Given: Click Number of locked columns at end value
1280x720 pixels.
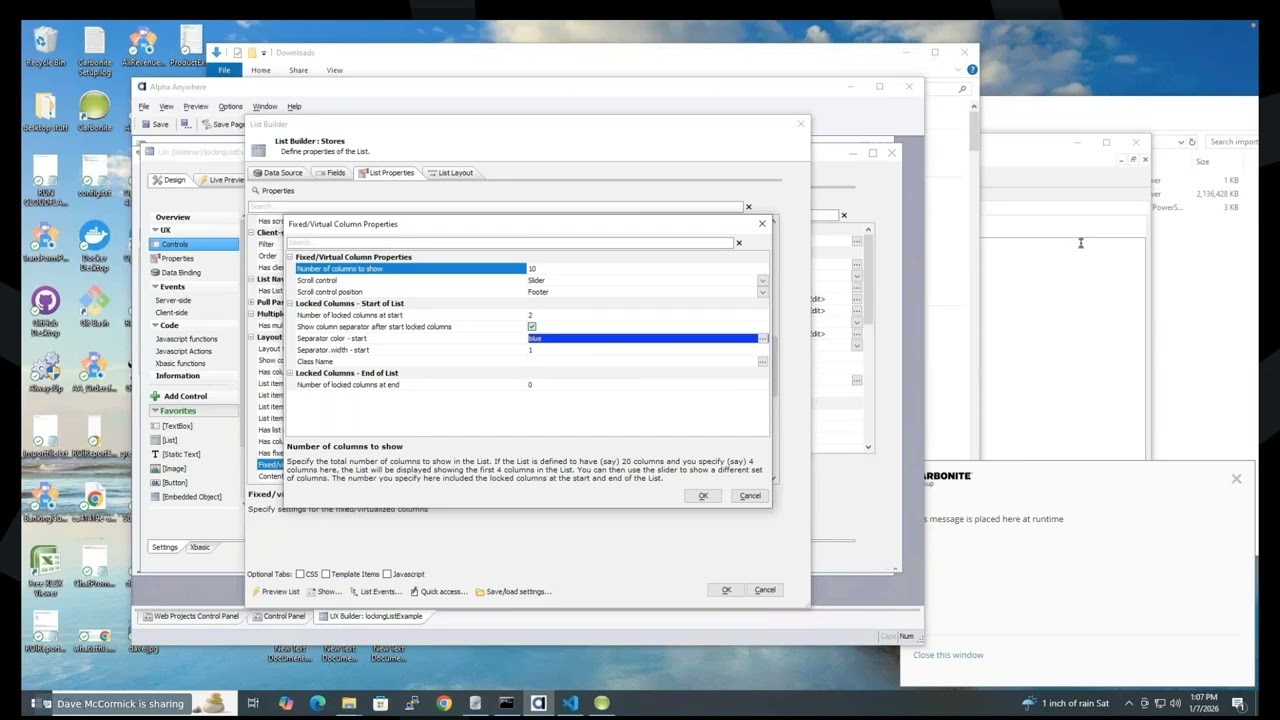Looking at the screenshot, I should pyautogui.click(x=642, y=385).
